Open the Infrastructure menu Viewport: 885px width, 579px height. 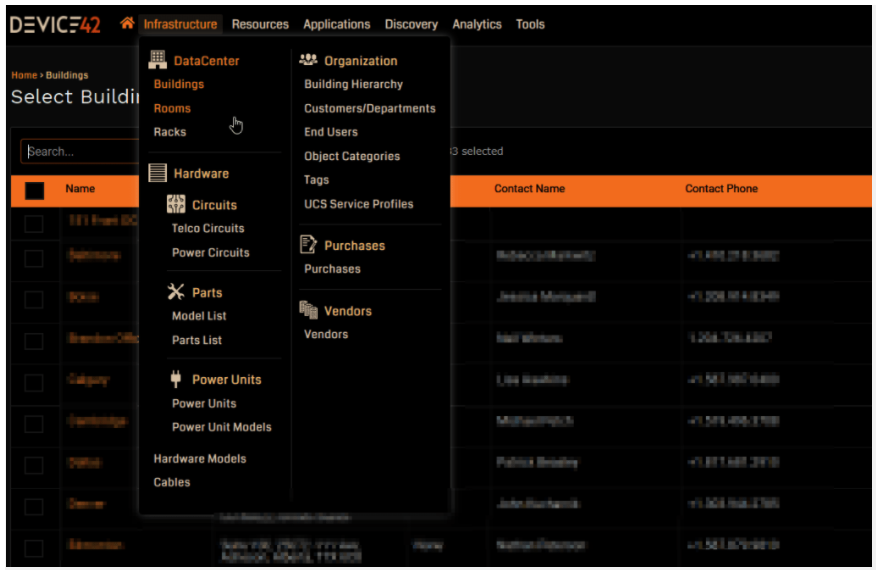(x=181, y=24)
